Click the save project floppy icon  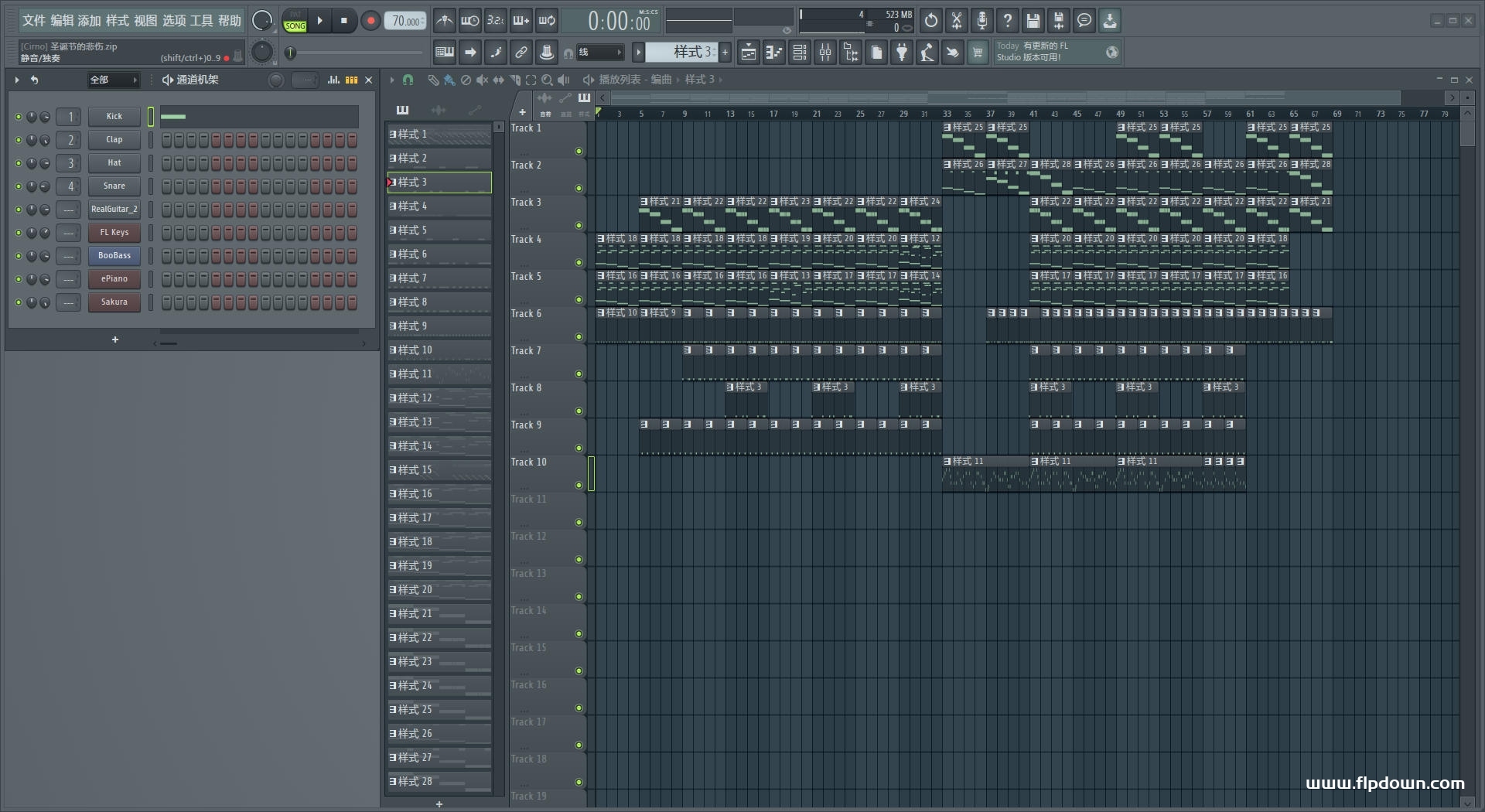click(1033, 21)
